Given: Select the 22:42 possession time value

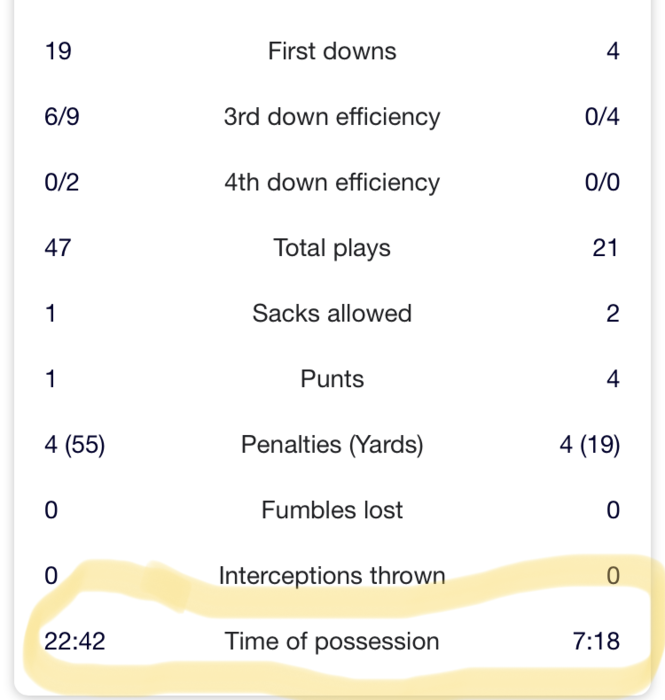Looking at the screenshot, I should click(75, 641).
